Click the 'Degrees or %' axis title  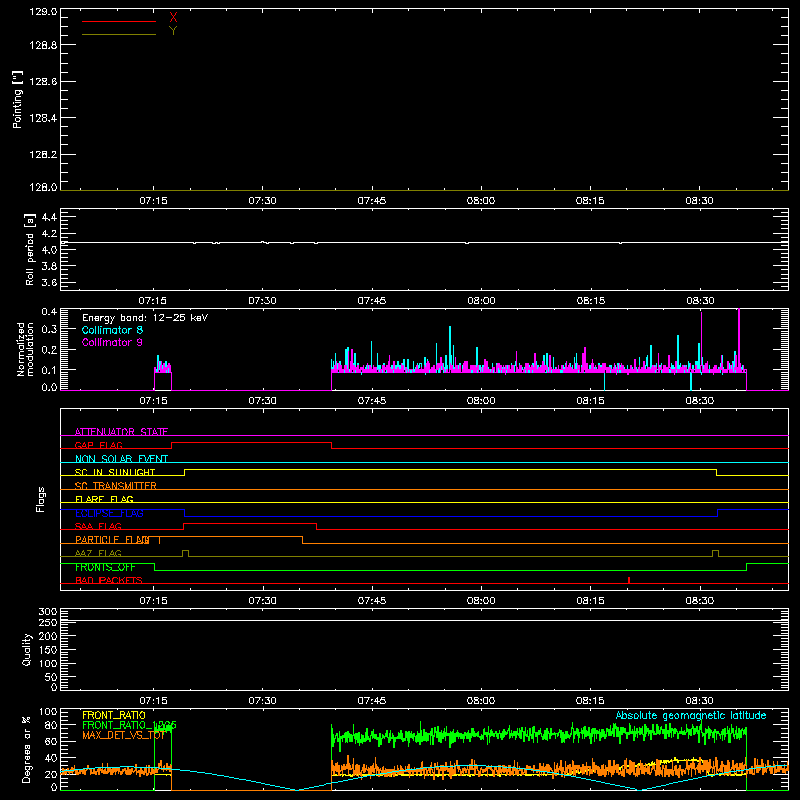(x=27, y=749)
